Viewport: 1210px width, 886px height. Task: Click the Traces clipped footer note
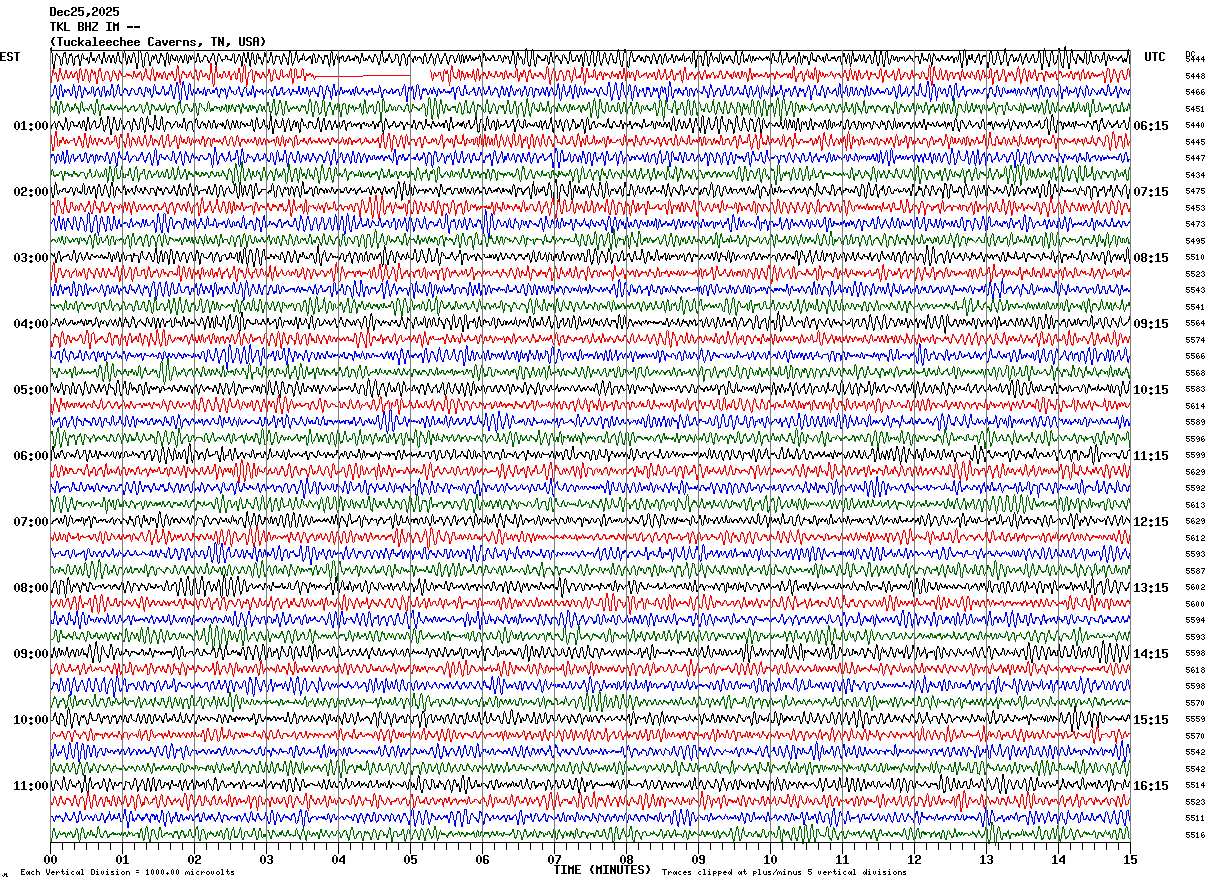click(x=784, y=872)
